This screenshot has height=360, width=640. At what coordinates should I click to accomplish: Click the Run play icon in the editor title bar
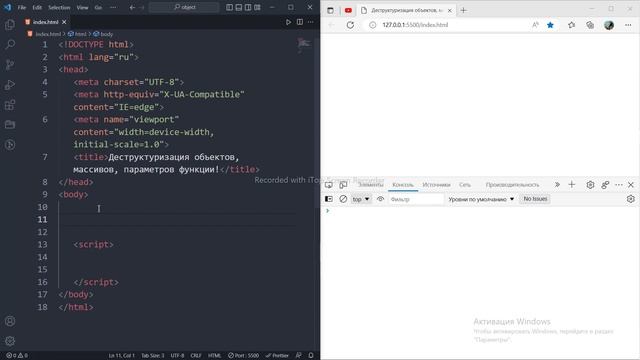tap(288, 22)
